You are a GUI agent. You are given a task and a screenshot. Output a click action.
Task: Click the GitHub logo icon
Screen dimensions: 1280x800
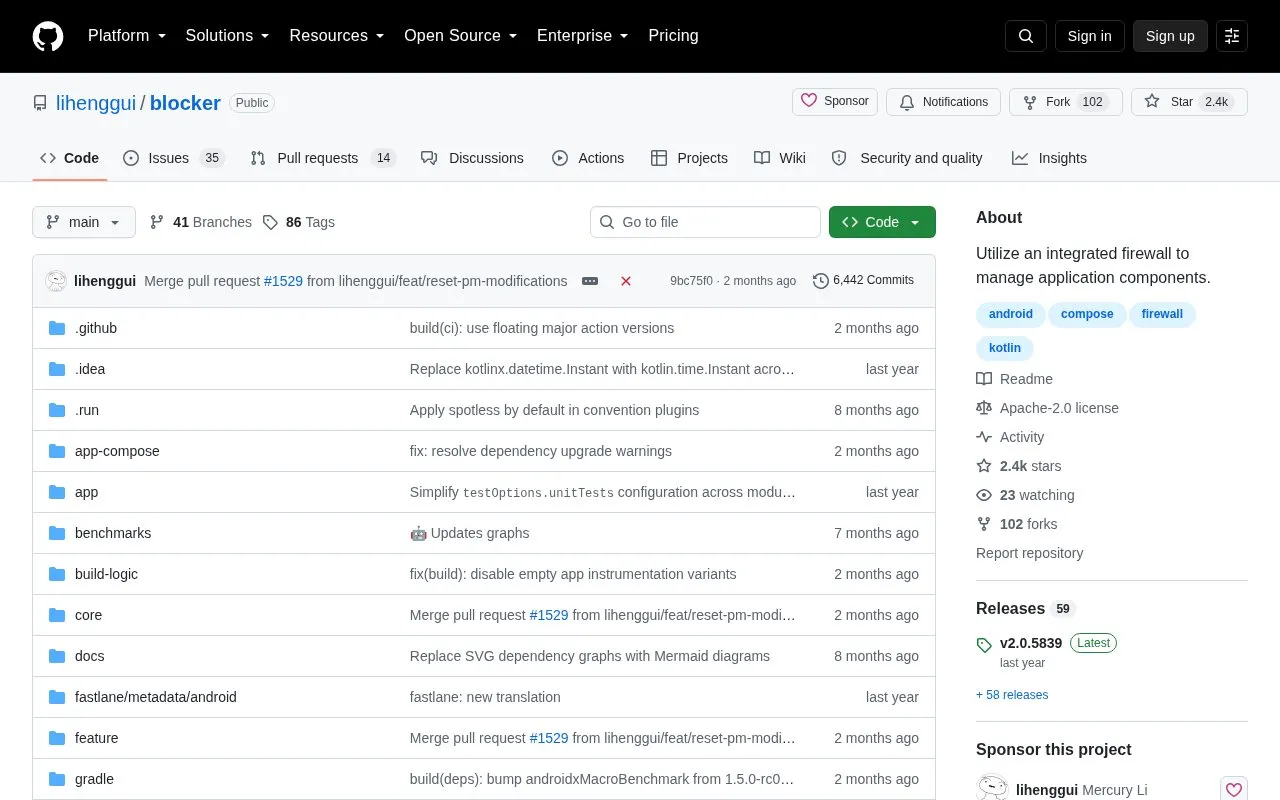coord(48,36)
